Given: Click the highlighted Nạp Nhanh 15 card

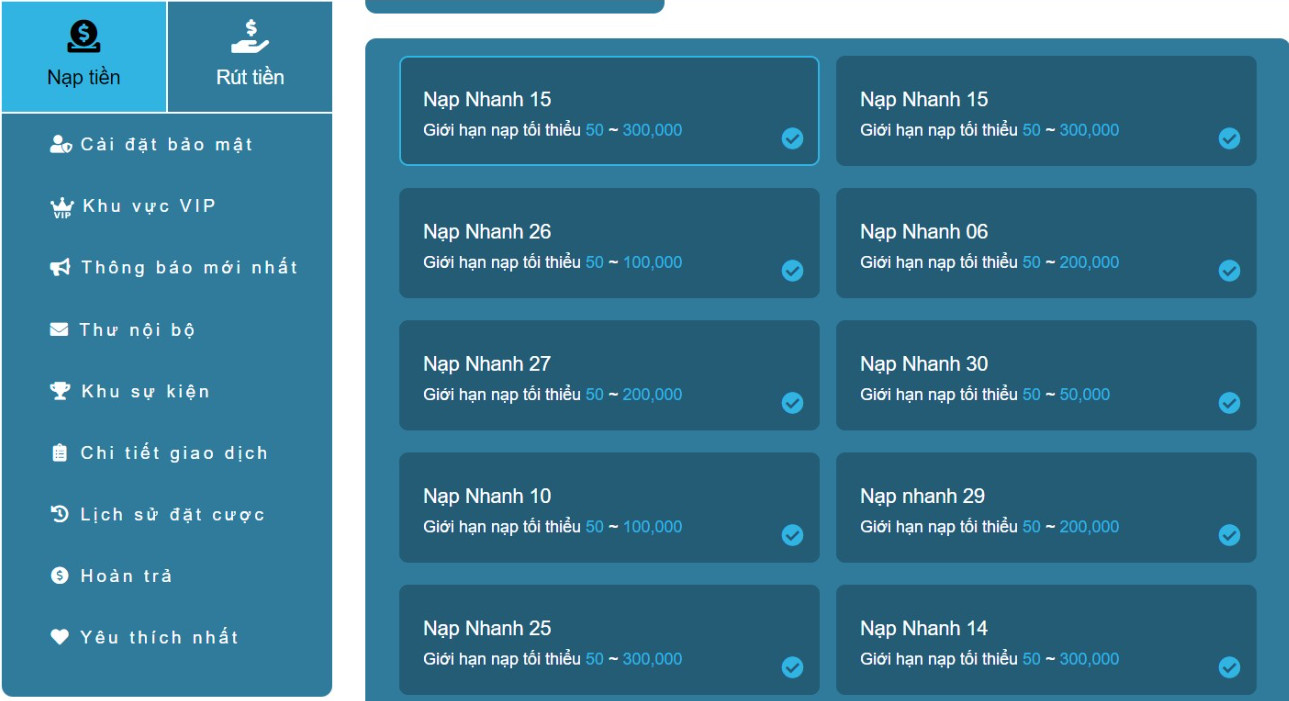Looking at the screenshot, I should point(608,110).
